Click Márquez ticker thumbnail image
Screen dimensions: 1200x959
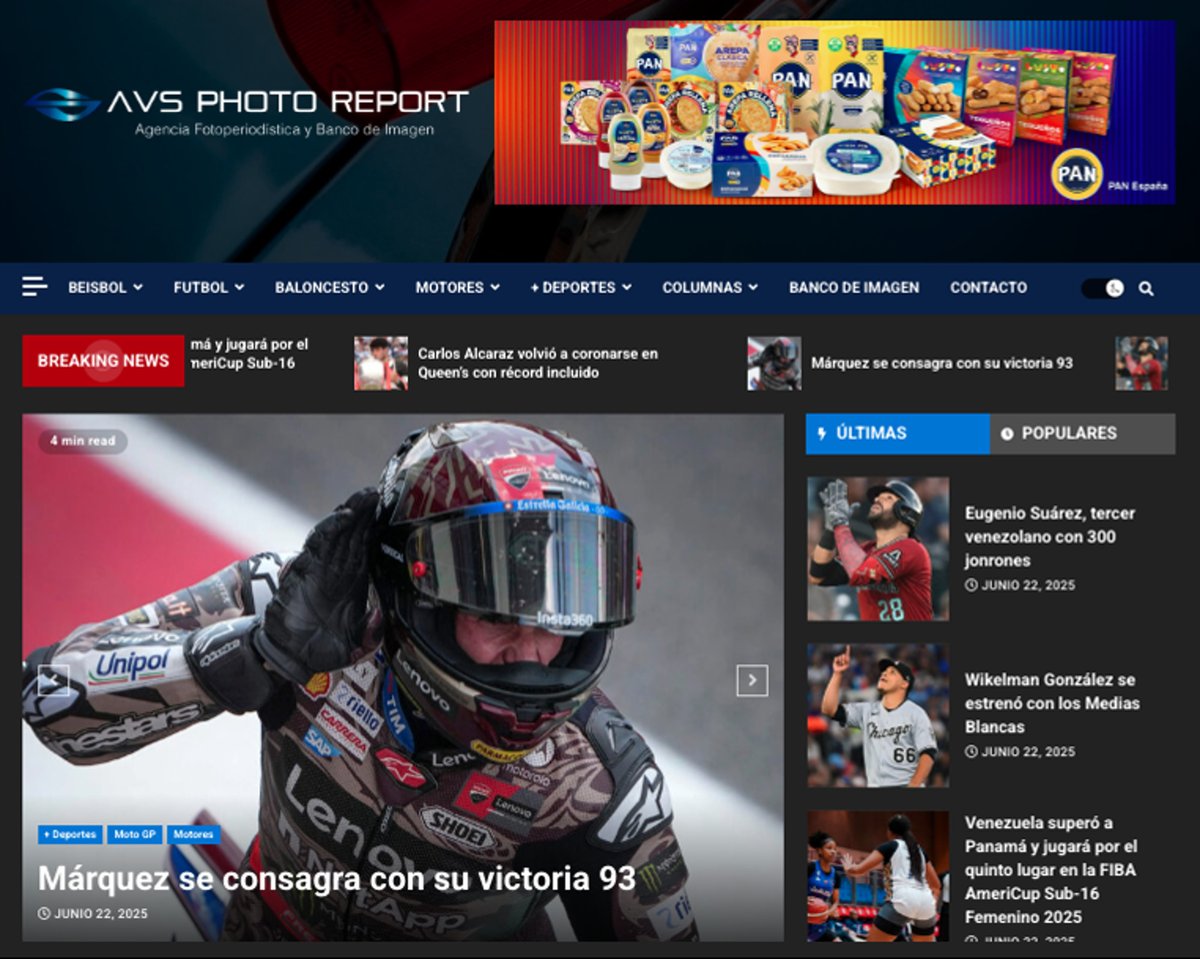pos(774,363)
